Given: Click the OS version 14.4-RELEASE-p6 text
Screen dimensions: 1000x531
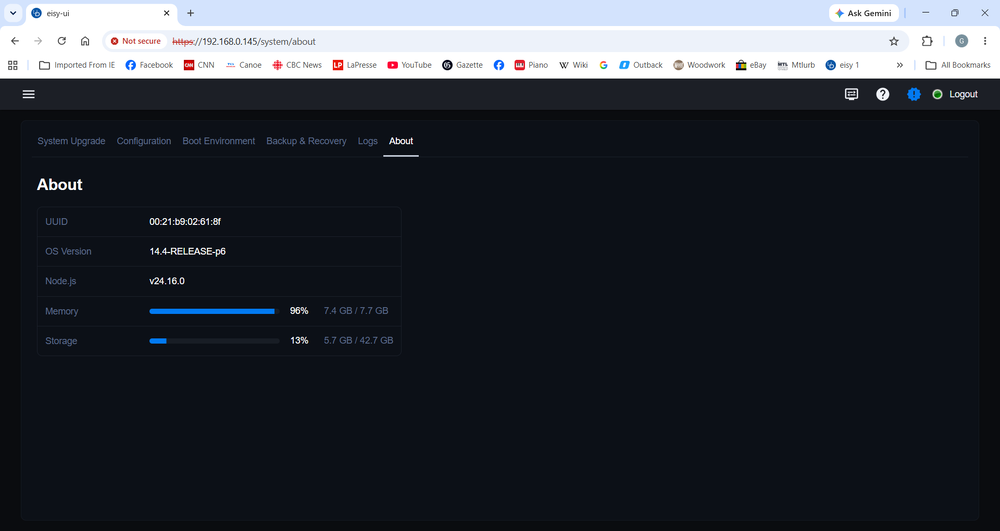Looking at the screenshot, I should pyautogui.click(x=188, y=251).
